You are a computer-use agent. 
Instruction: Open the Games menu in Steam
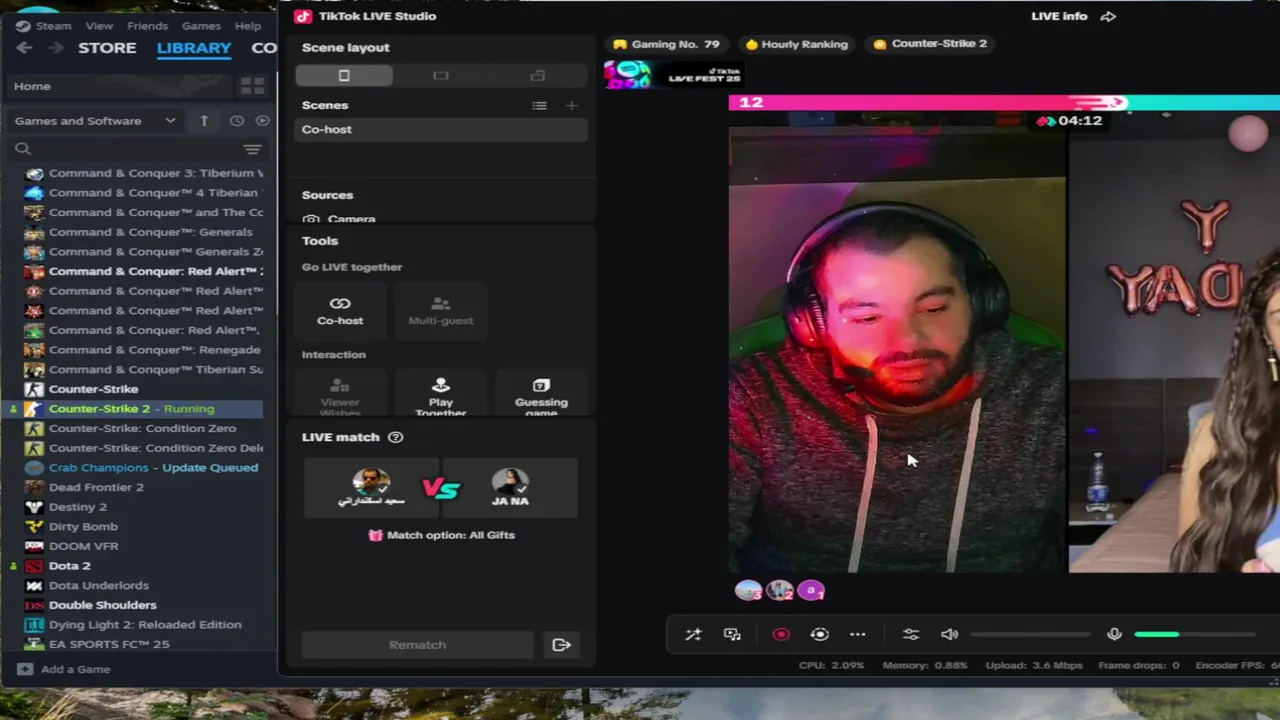pyautogui.click(x=201, y=26)
